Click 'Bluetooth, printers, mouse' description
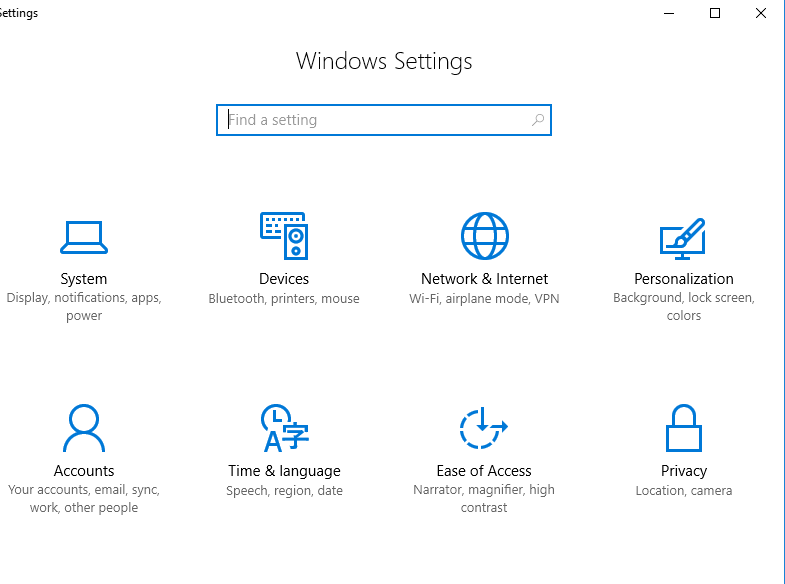This screenshot has height=584, width=785. [x=284, y=299]
